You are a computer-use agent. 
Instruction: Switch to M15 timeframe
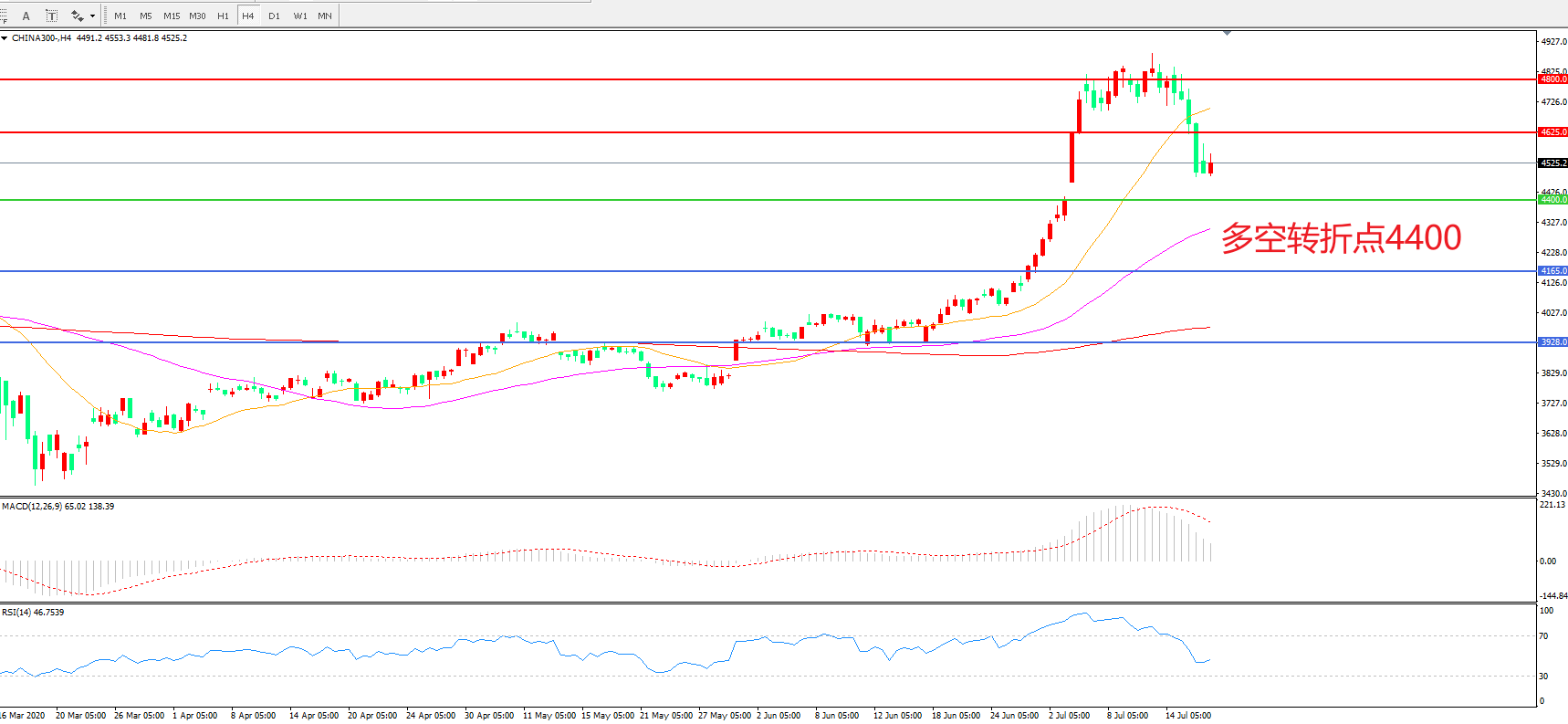172,16
